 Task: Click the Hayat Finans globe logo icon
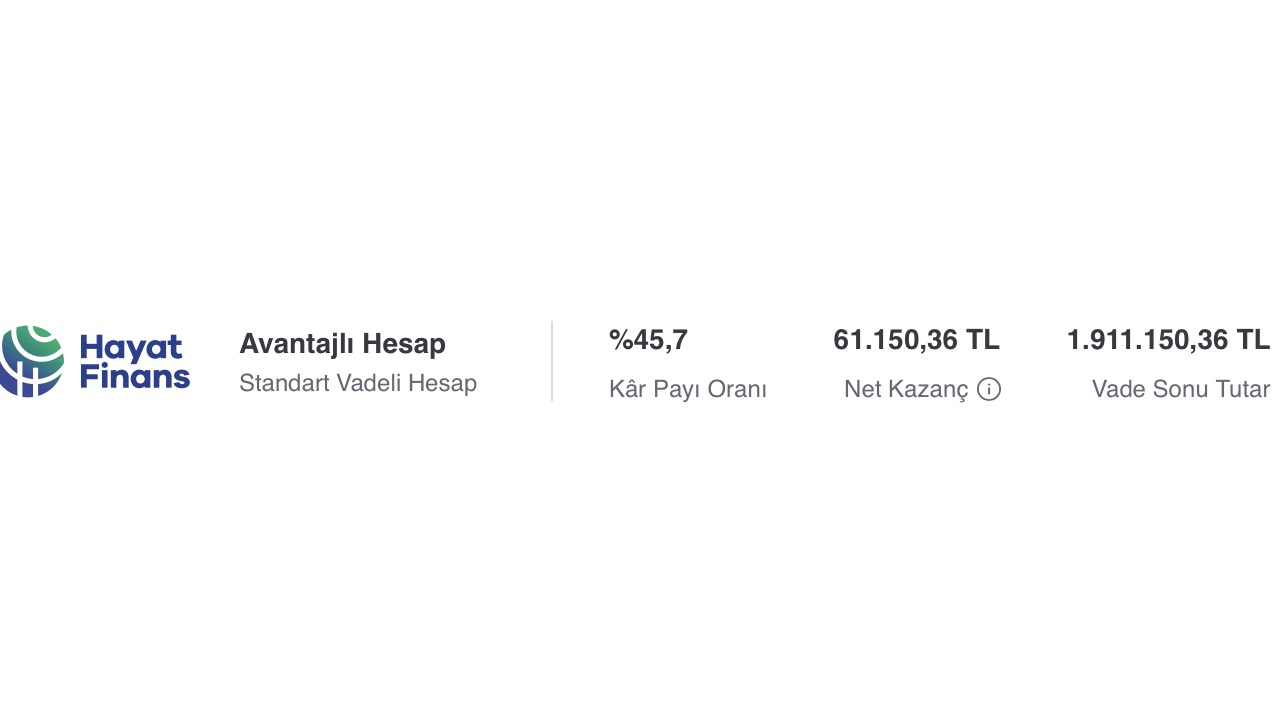point(32,361)
